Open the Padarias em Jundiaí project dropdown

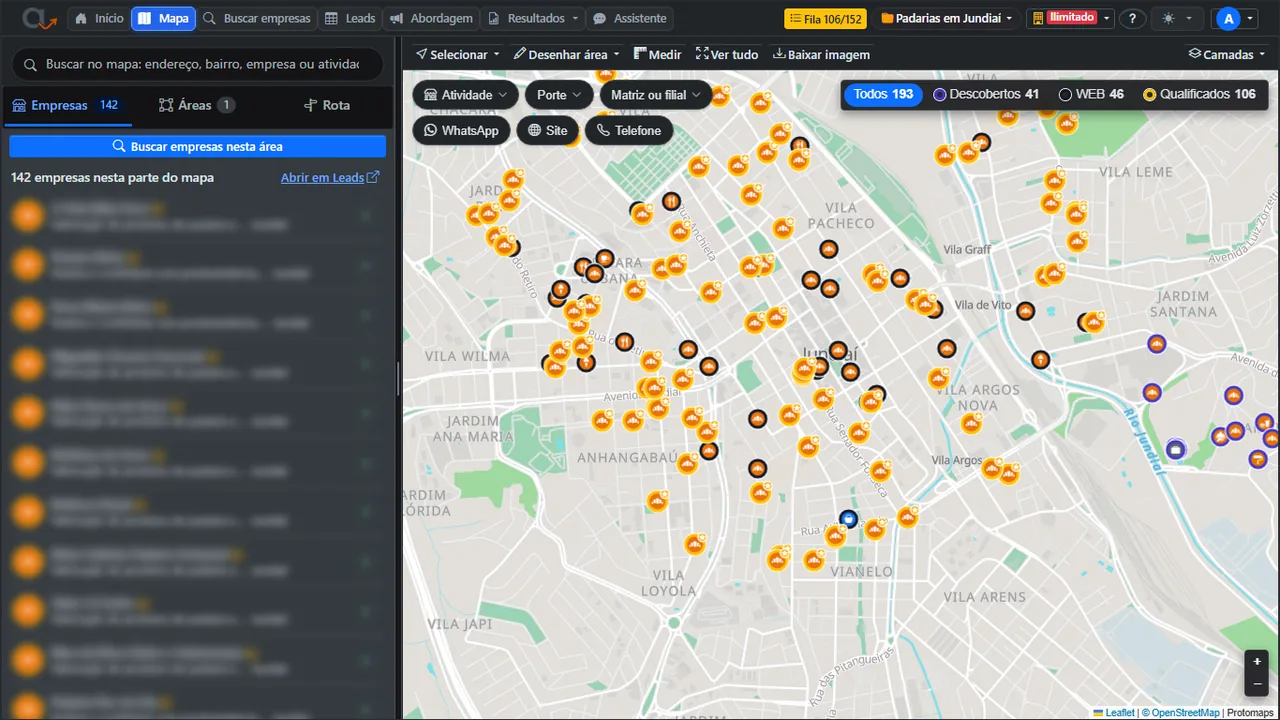tap(946, 18)
